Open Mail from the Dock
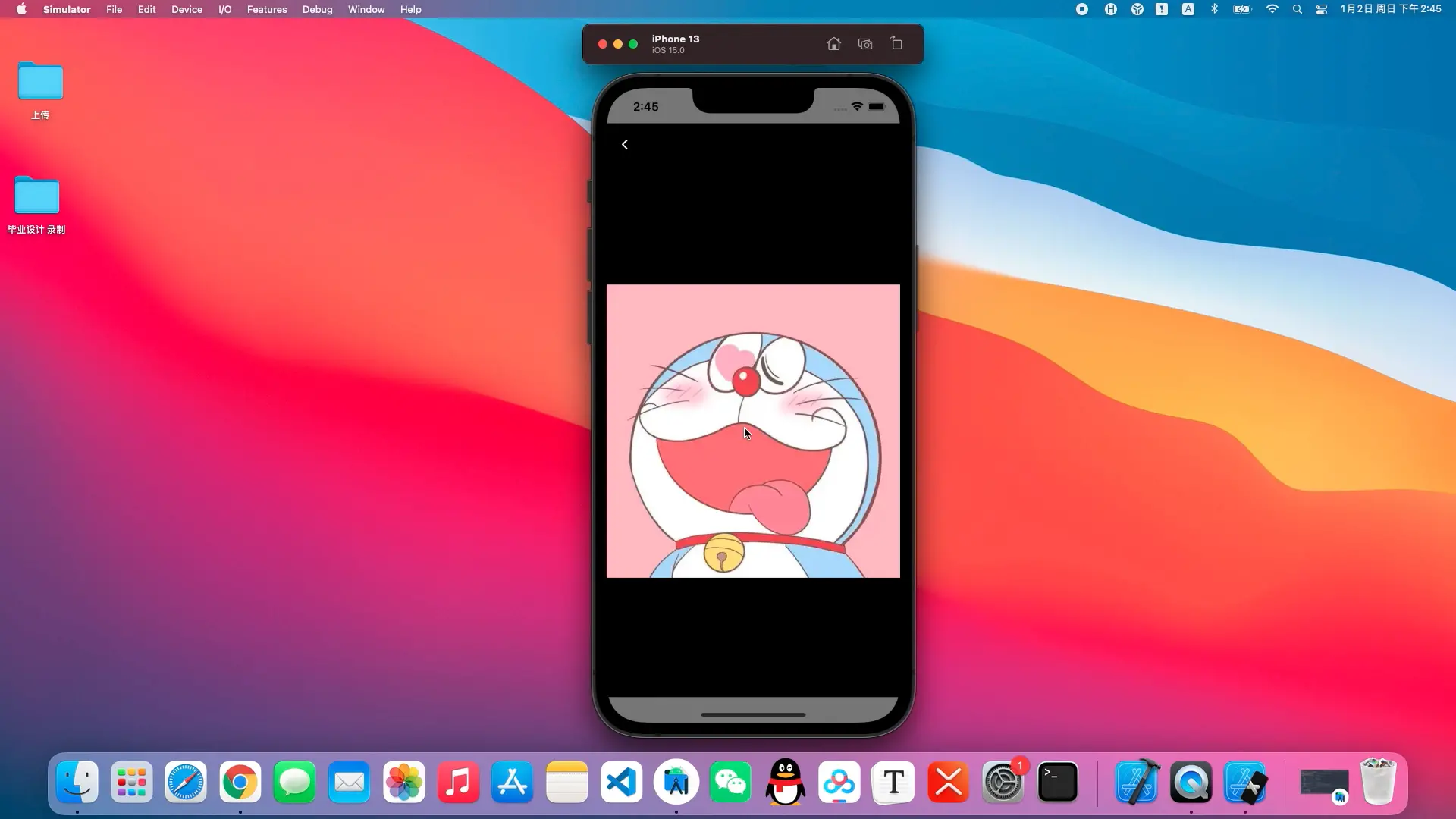This screenshot has height=819, width=1456. (350, 782)
